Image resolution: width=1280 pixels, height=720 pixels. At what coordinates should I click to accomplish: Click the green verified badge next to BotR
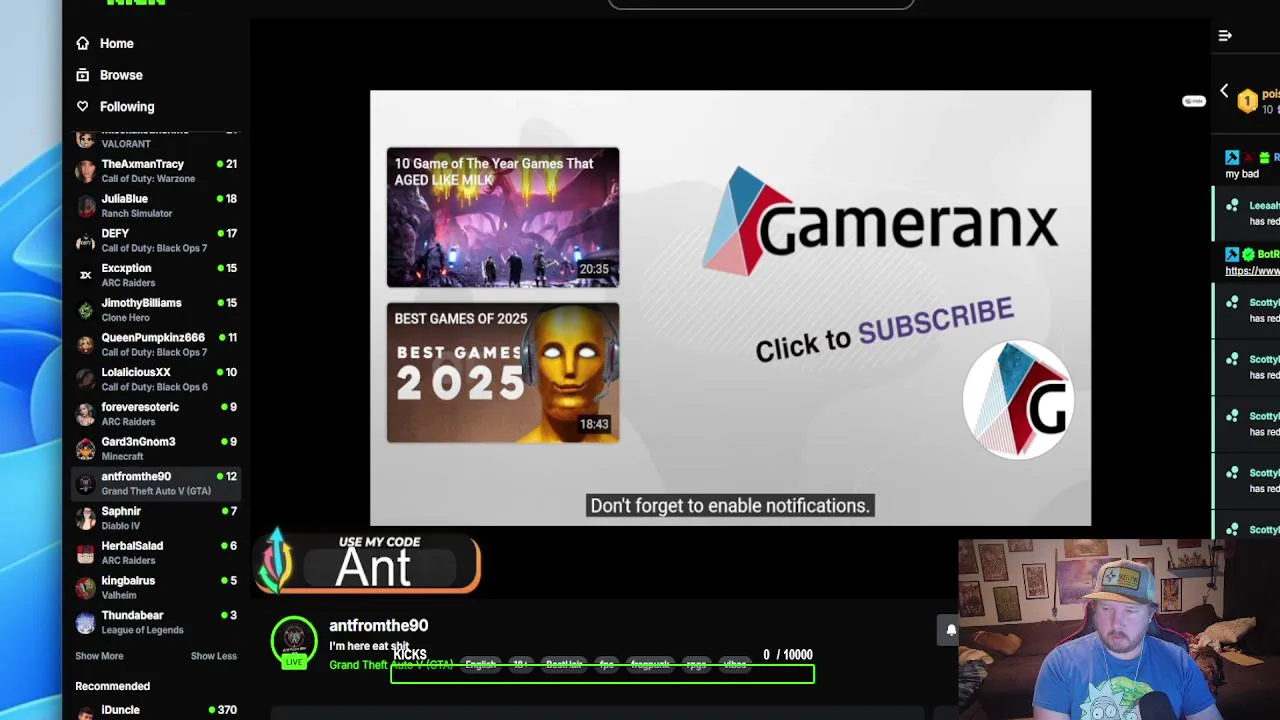click(1248, 254)
